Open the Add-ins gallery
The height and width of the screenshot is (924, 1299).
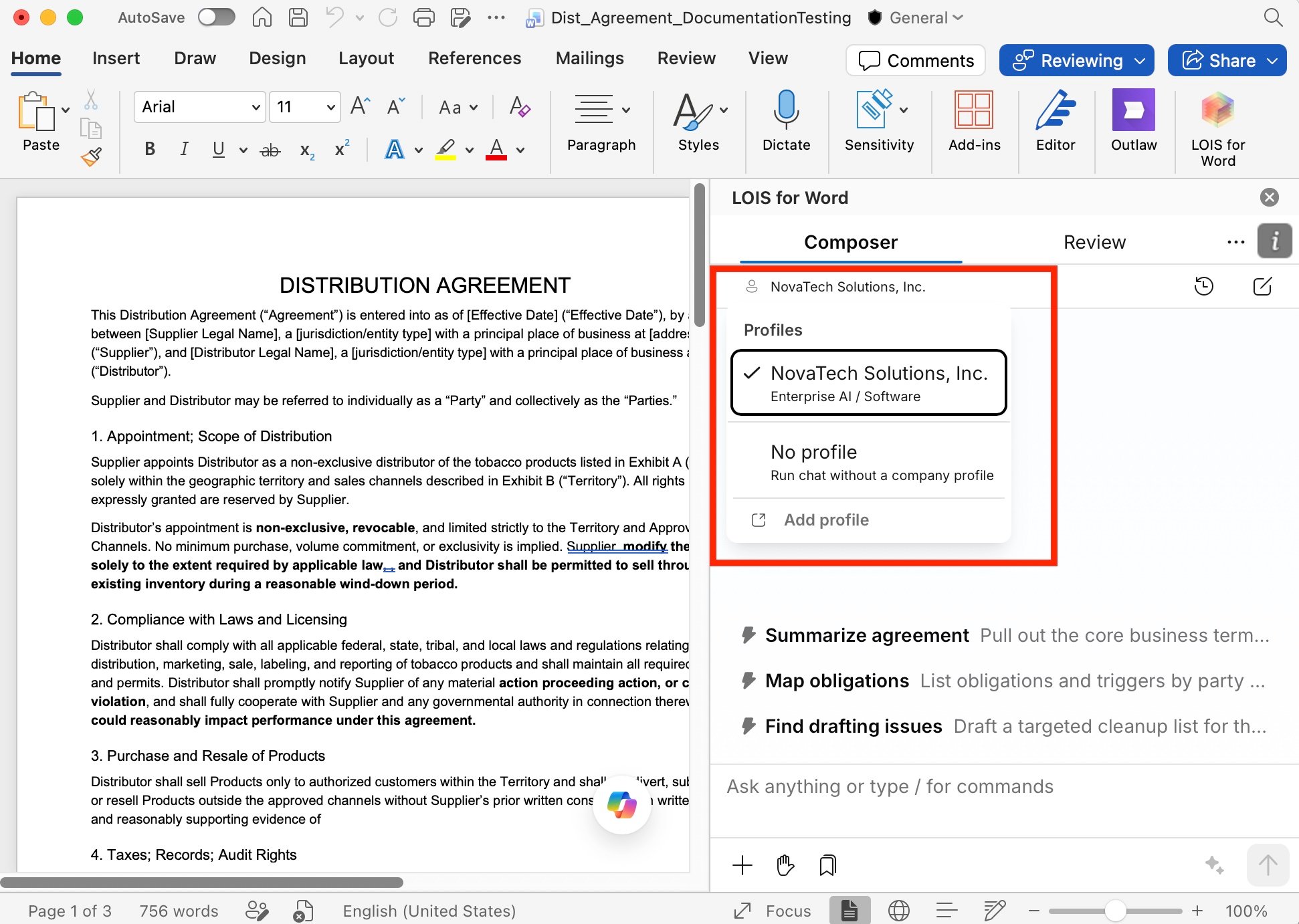click(974, 121)
